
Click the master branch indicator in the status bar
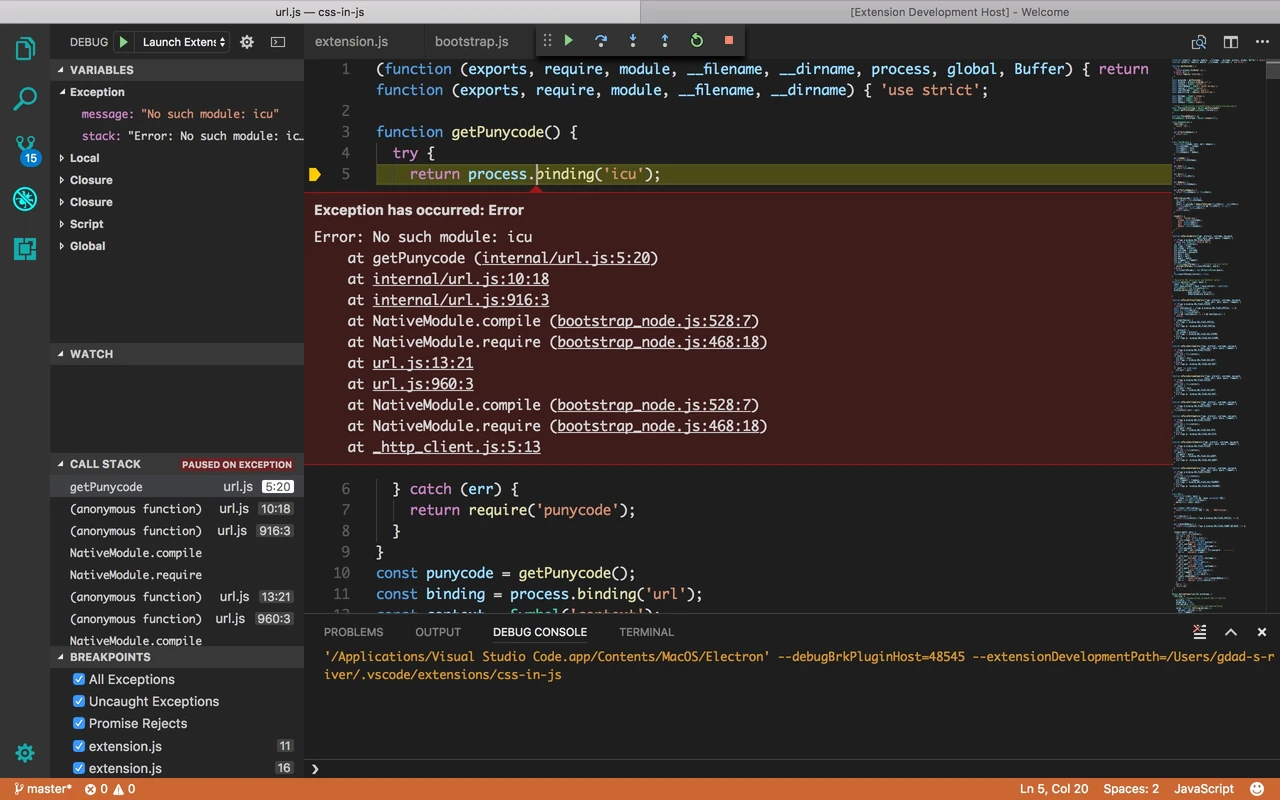[x=43, y=789]
